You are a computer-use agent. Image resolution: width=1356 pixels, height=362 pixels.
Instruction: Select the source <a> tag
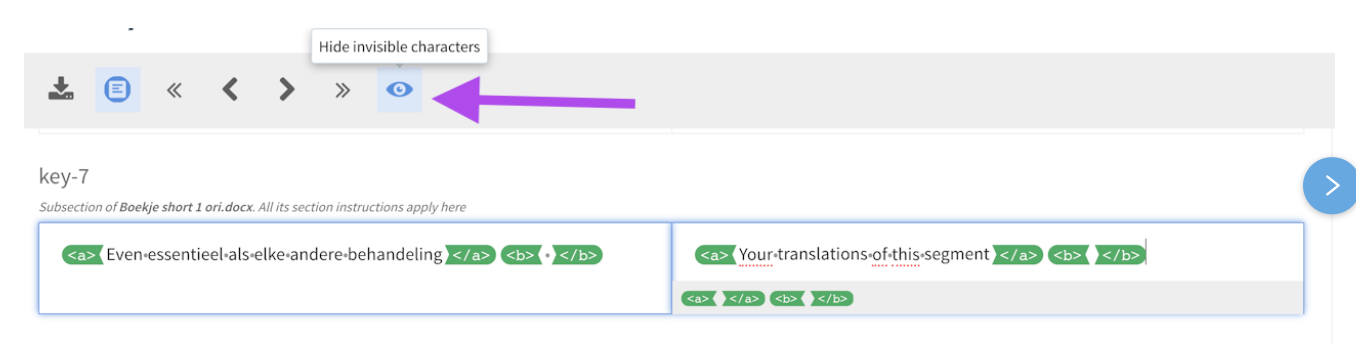(83, 255)
